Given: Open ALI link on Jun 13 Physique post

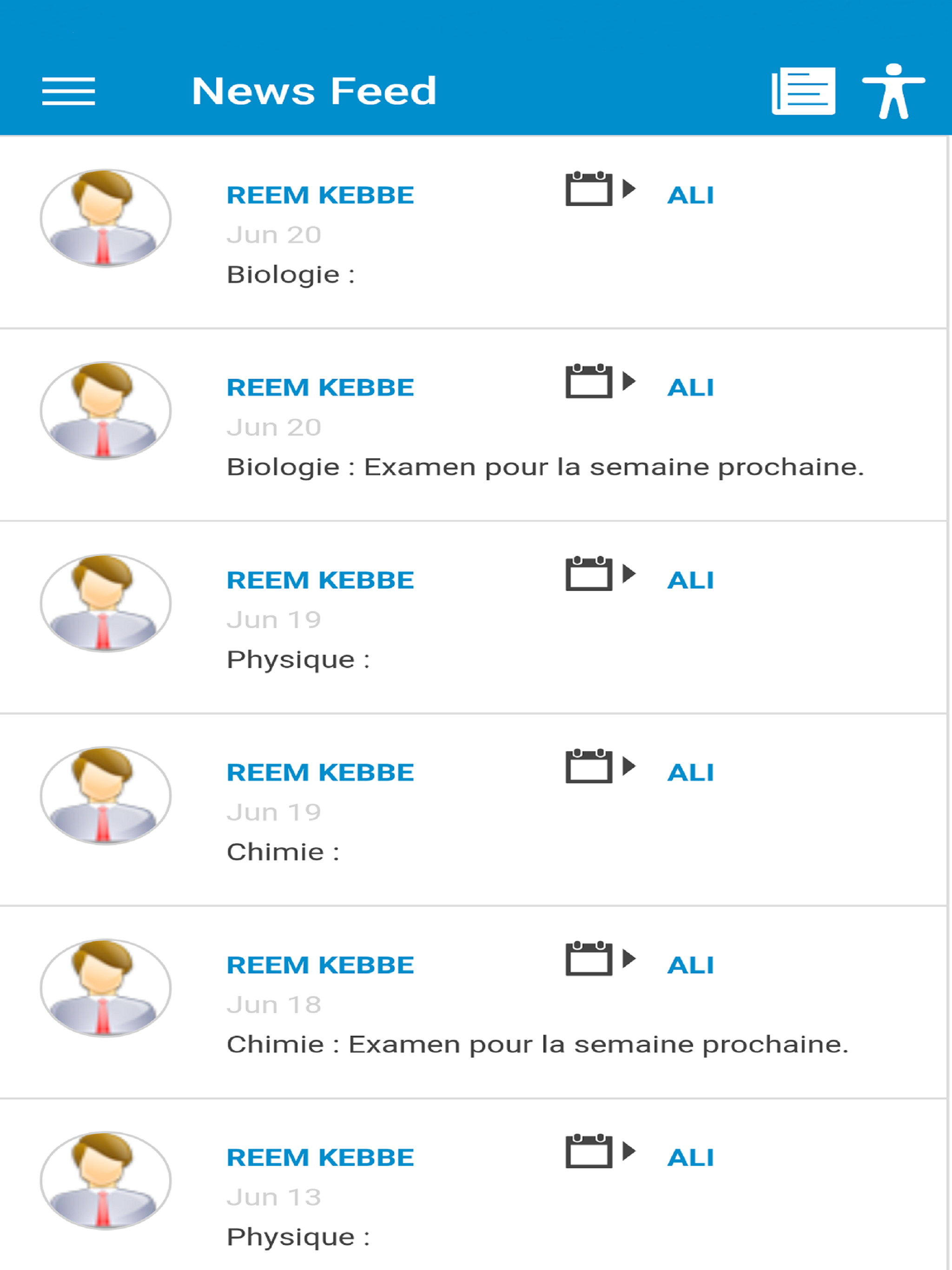Looking at the screenshot, I should (691, 1158).
